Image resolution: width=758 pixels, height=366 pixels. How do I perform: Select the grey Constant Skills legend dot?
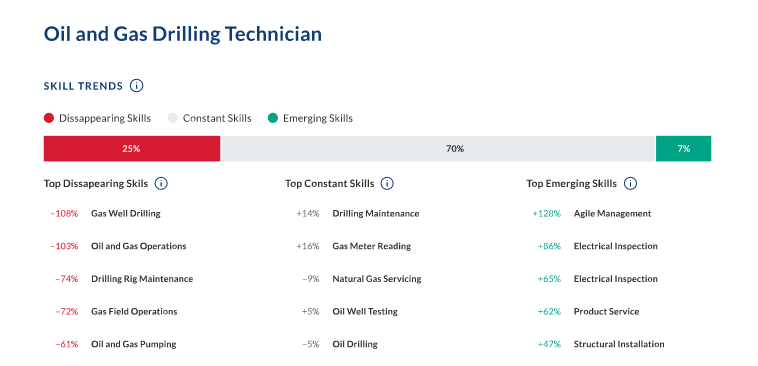coord(173,118)
